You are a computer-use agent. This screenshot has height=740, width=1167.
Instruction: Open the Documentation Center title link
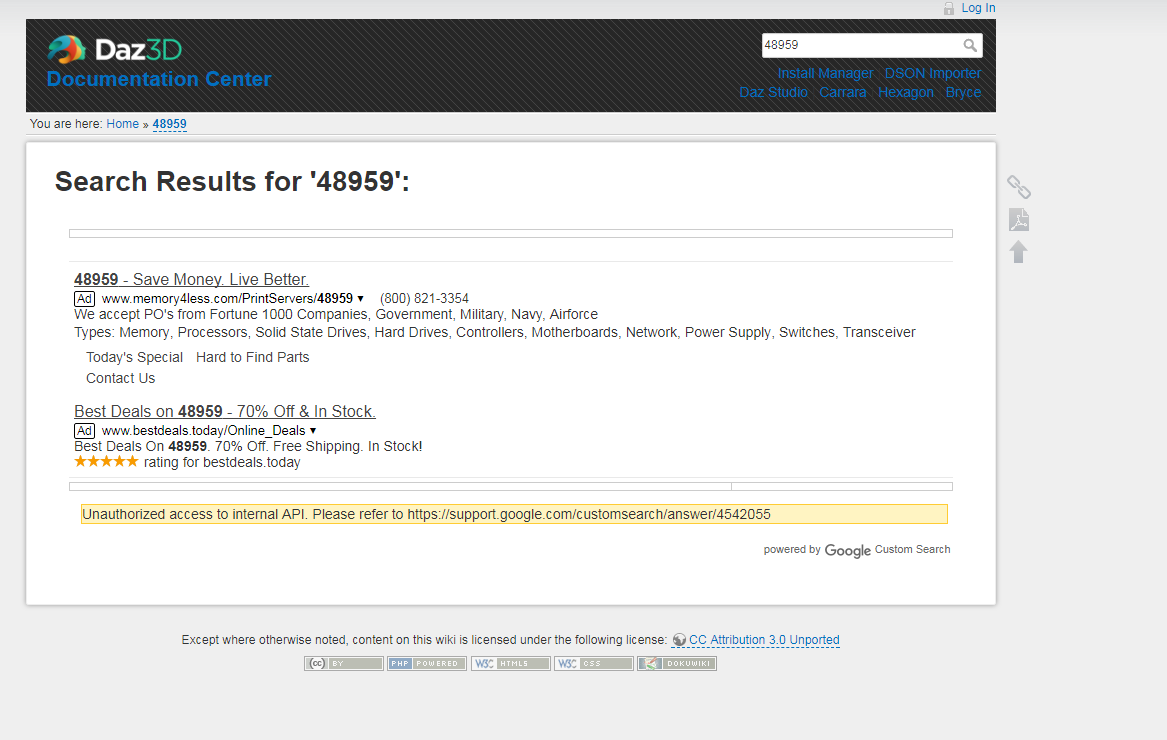pos(159,79)
